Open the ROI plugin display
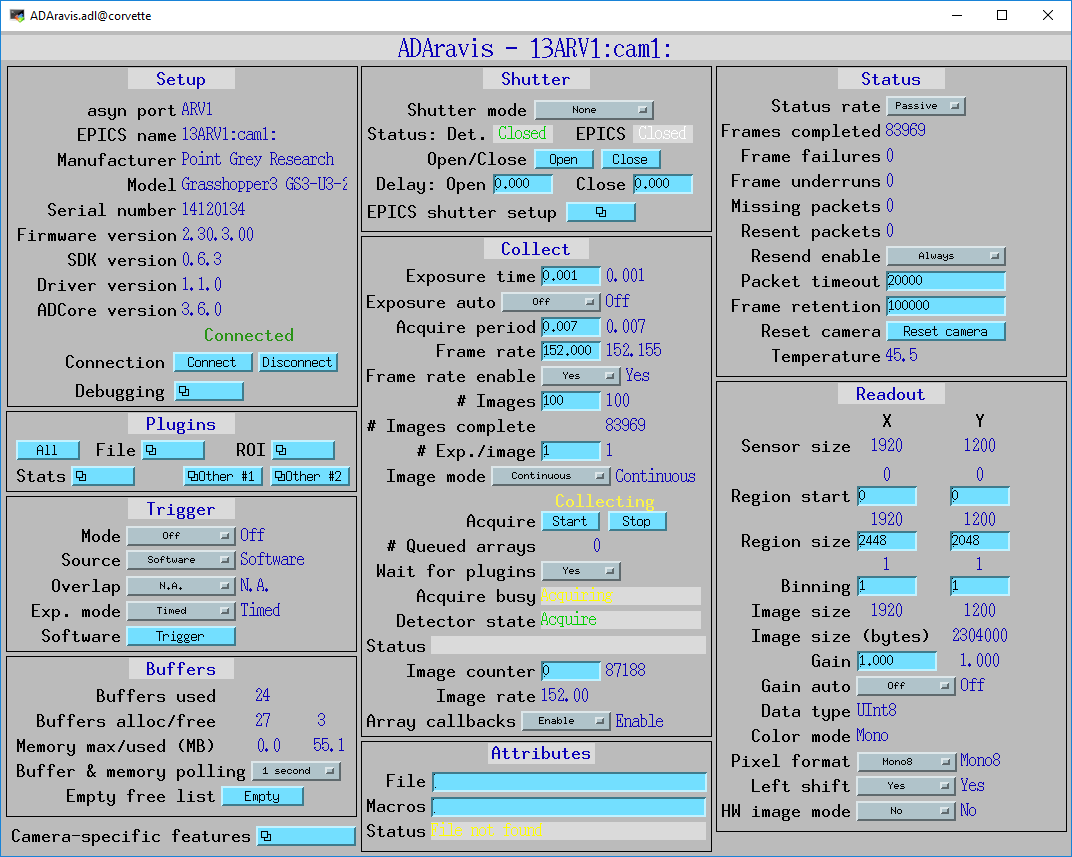Screen dimensions: 1072x857 point(303,450)
